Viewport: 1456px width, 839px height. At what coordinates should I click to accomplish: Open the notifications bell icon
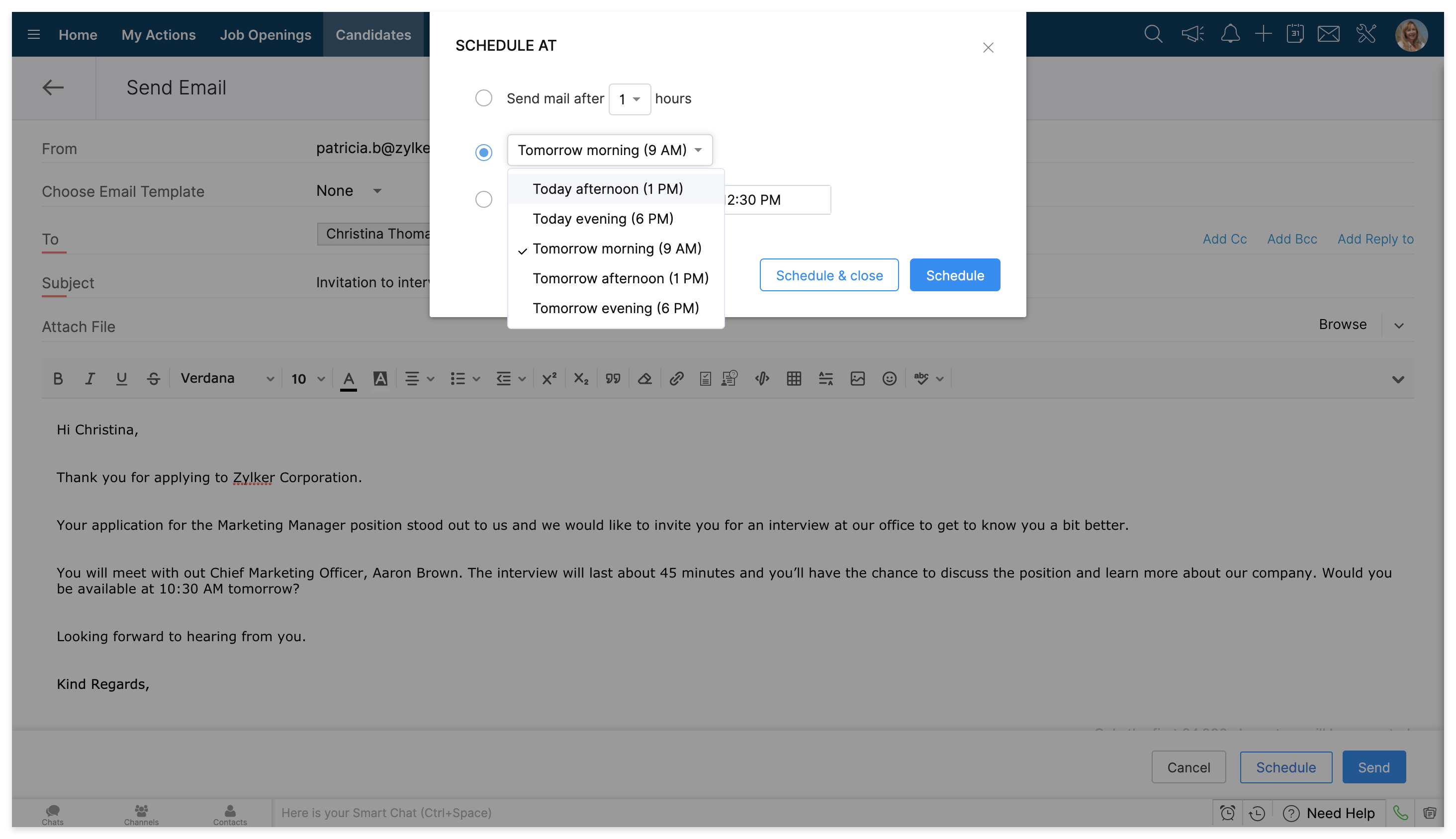(x=1230, y=35)
